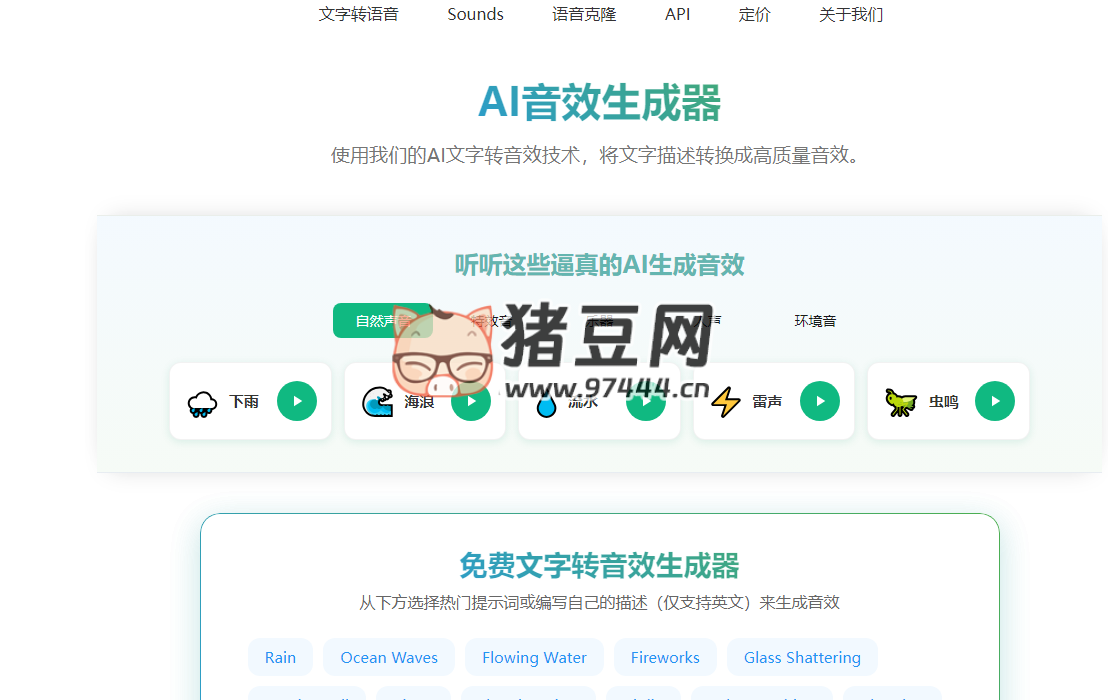Play the 下雨 sound effect
Viewport: 1108px width, 700px height.
pos(296,400)
